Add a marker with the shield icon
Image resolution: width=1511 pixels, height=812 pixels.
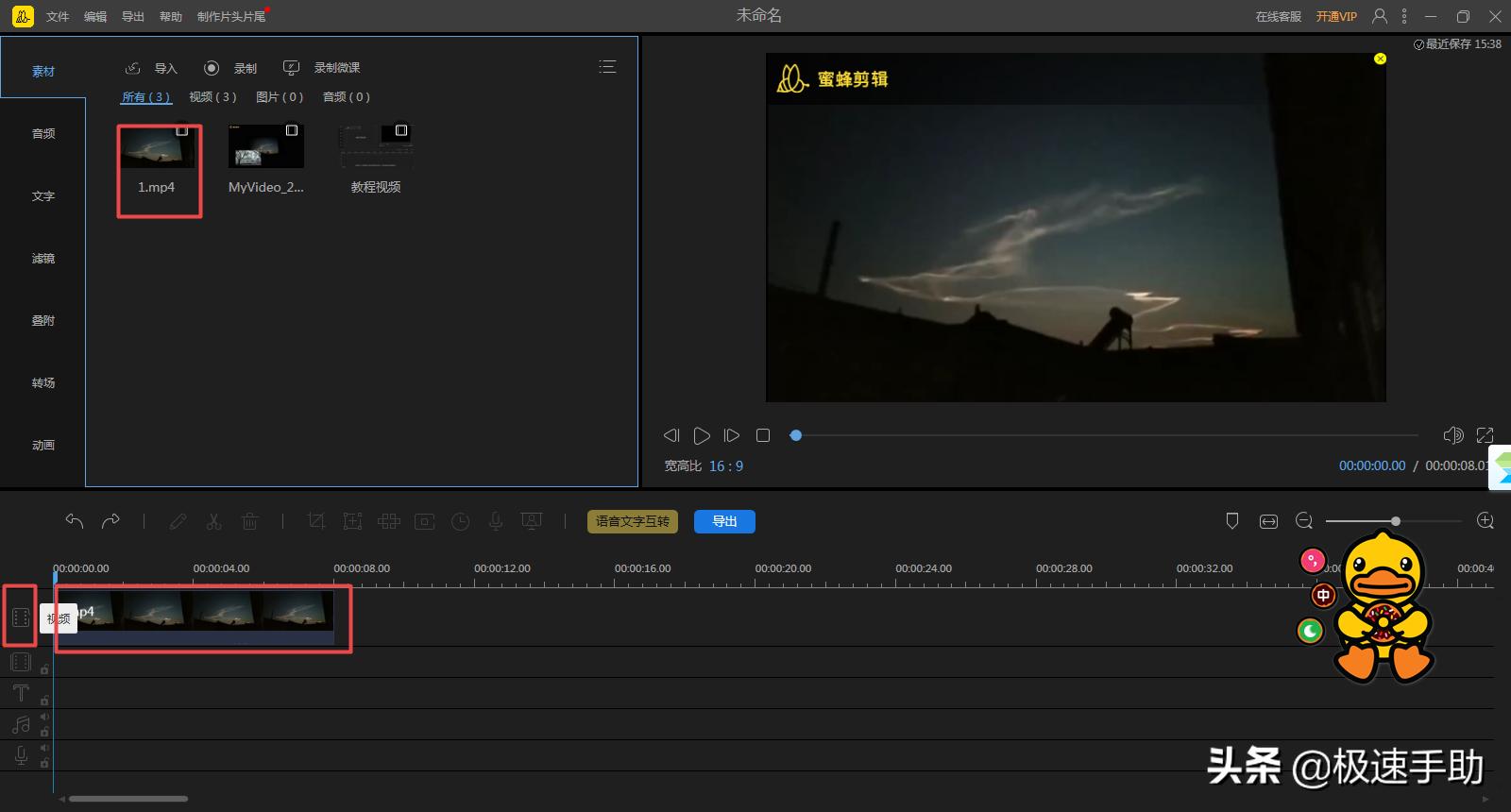click(x=1231, y=521)
